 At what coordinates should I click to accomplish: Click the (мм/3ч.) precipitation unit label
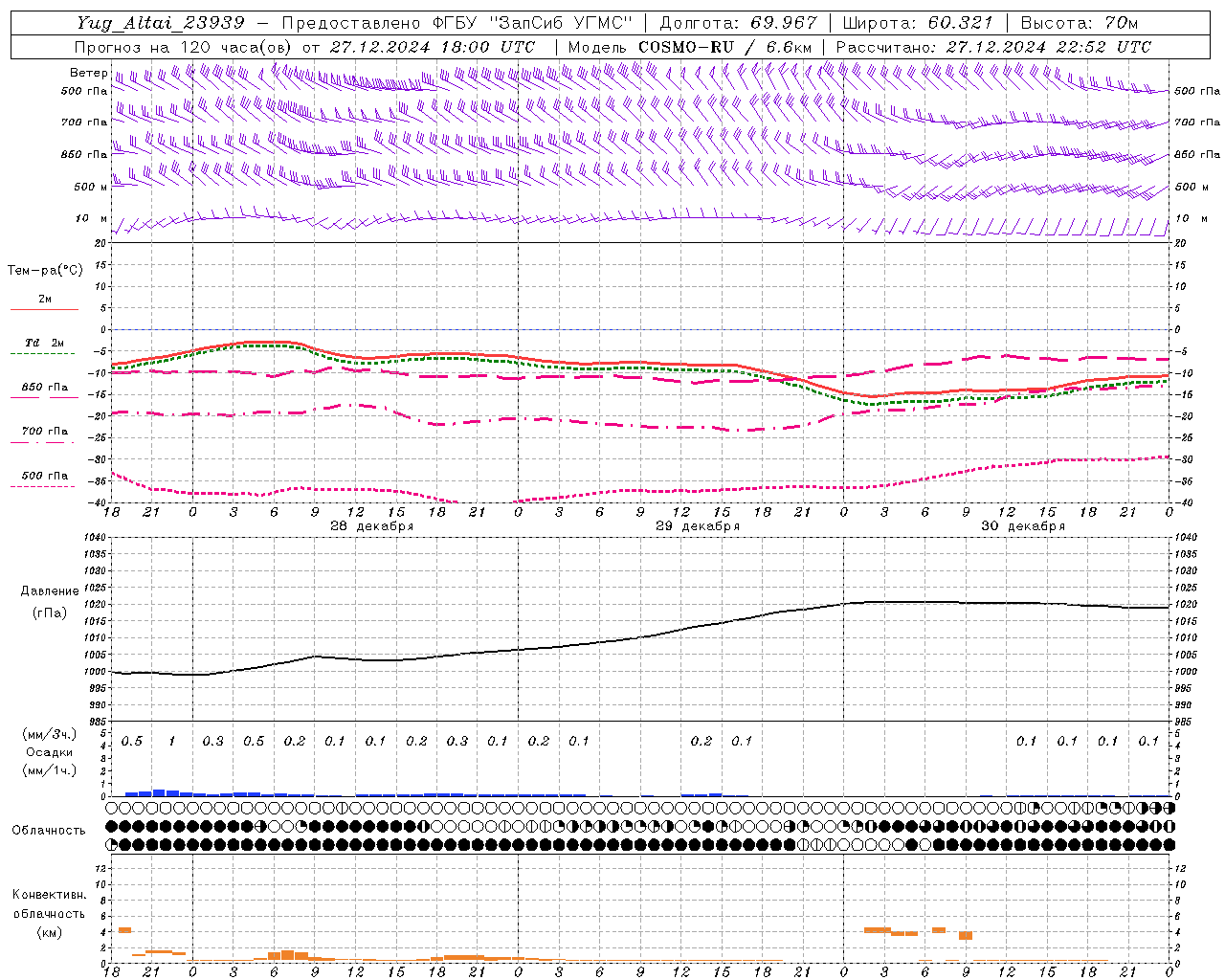pos(50,734)
